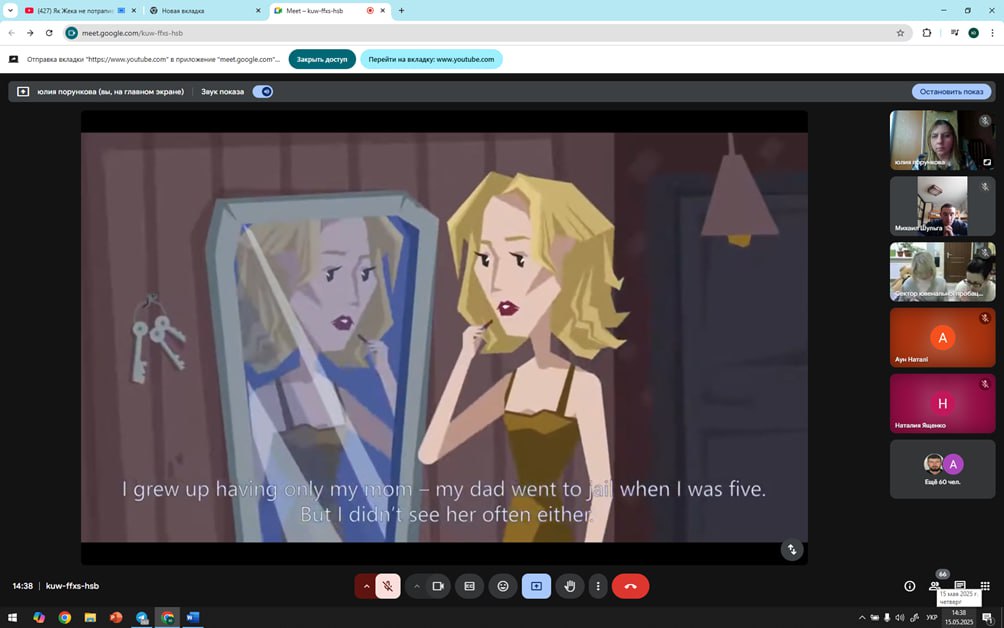Image resolution: width=1004 pixels, height=628 pixels.
Task: View site information icon in address bar
Action: click(72, 33)
